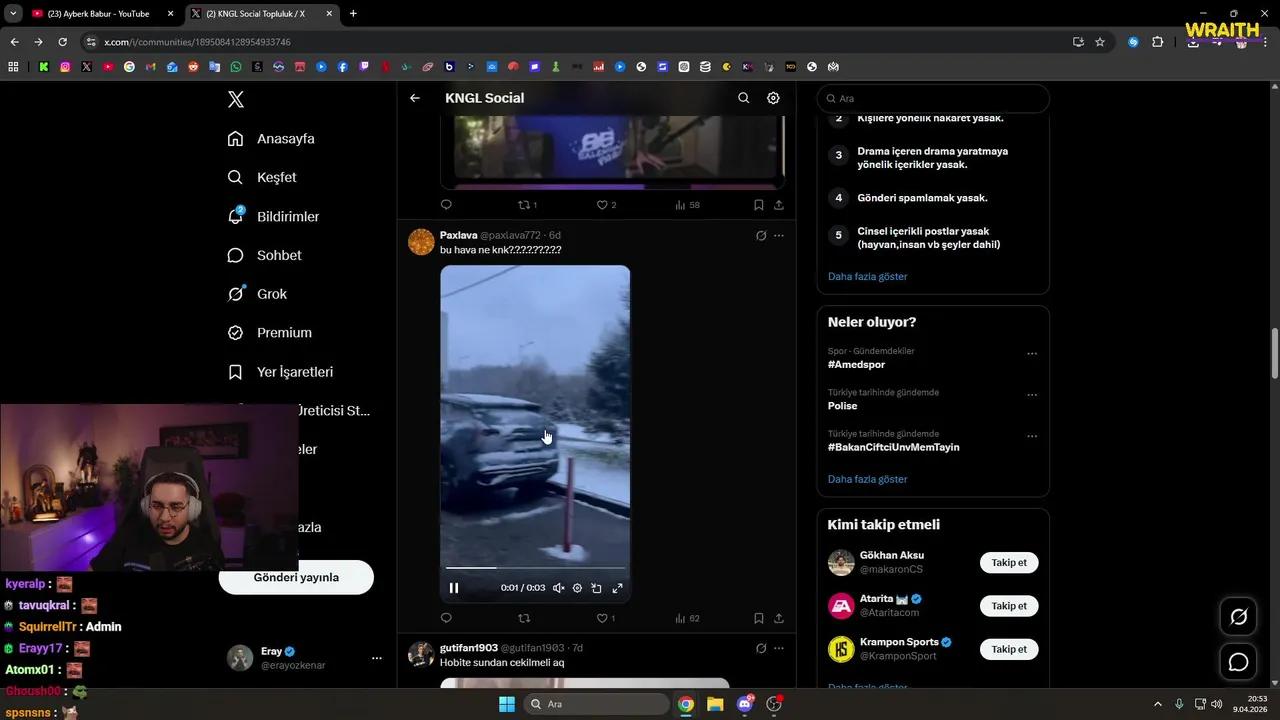Go back from KNGL Social community
1280x720 pixels.
point(415,98)
